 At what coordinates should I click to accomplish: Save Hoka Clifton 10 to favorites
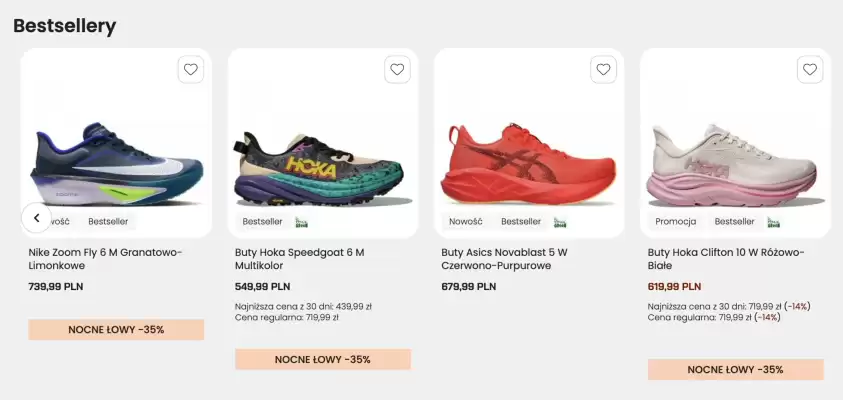pyautogui.click(x=810, y=70)
